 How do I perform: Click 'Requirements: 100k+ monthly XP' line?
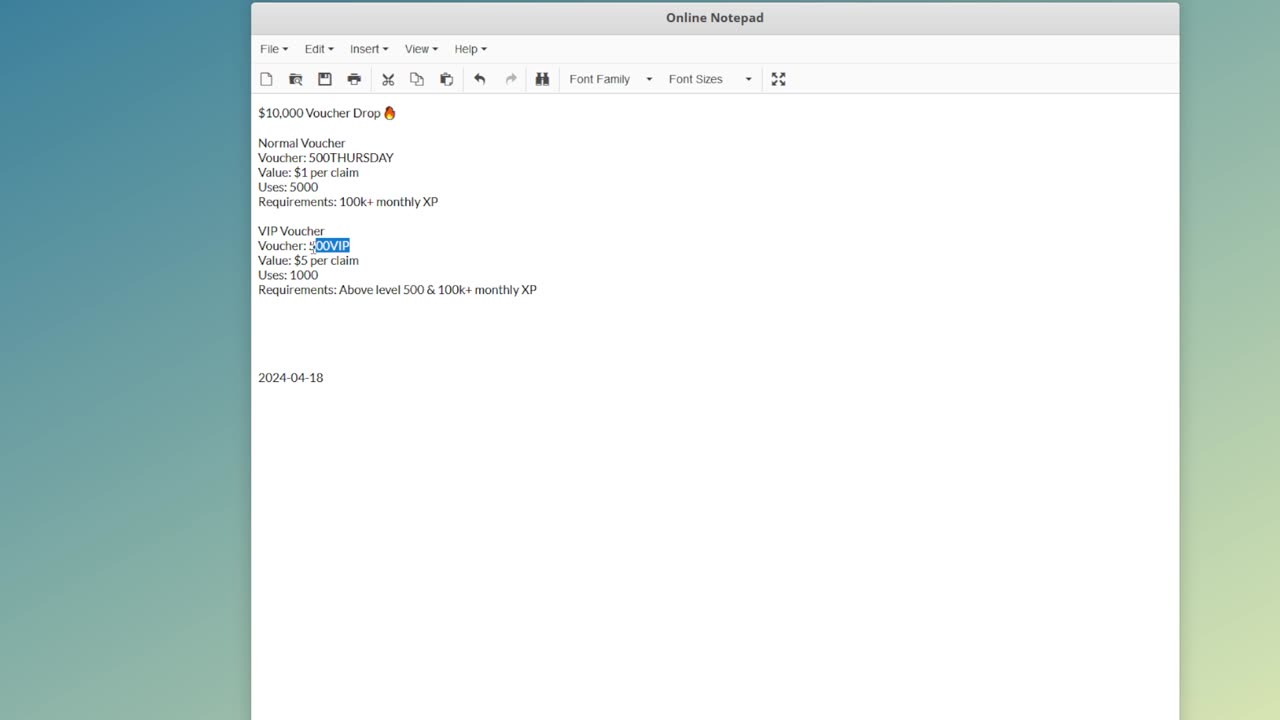348,202
